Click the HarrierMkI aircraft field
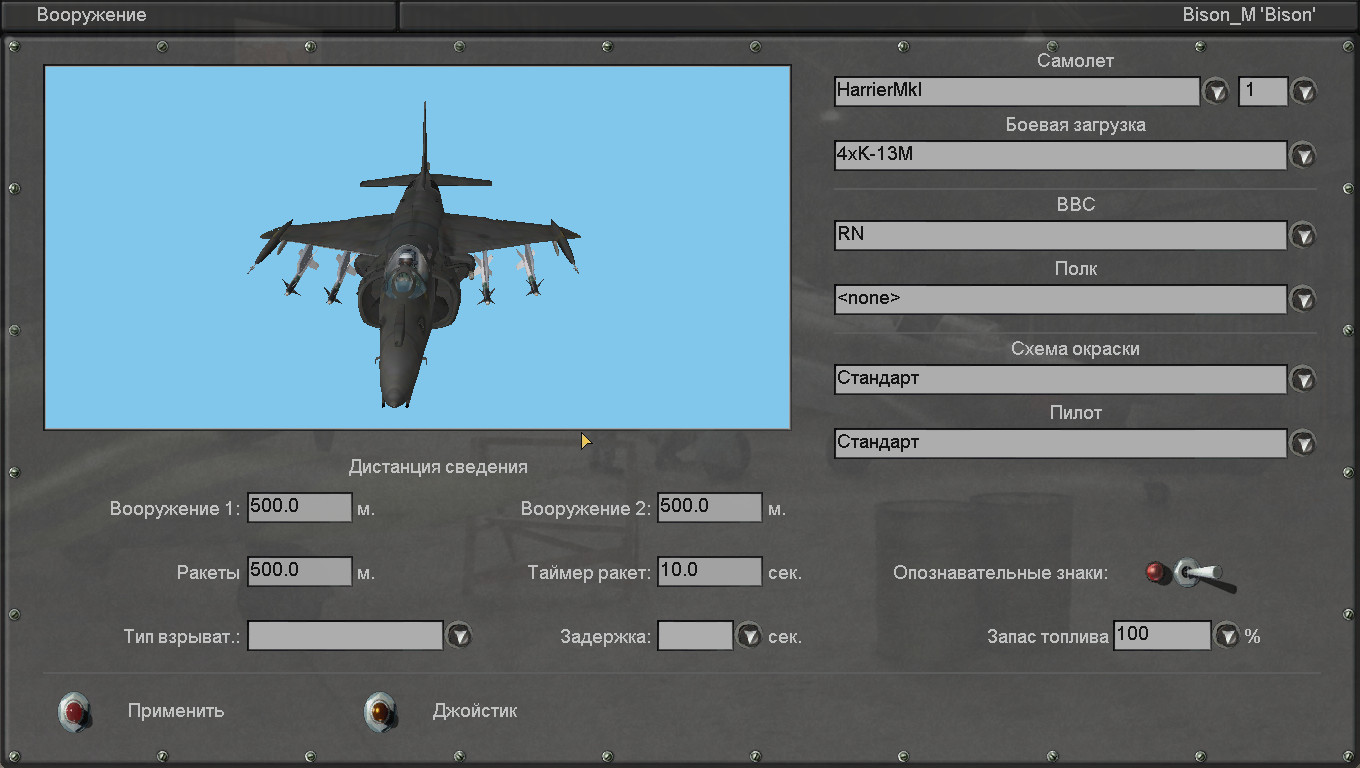Viewport: 1360px width, 768px height. tap(1017, 91)
